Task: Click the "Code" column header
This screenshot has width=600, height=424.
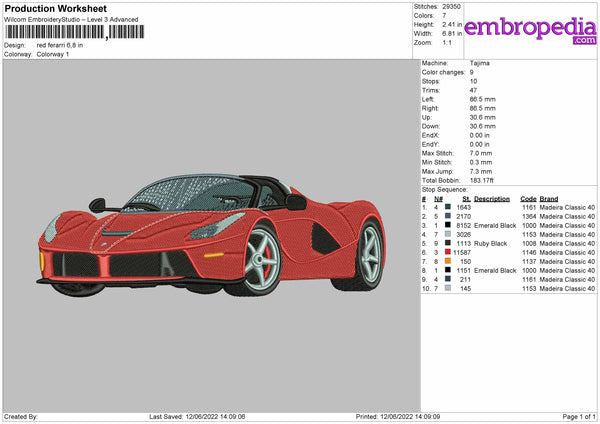Action: point(528,199)
